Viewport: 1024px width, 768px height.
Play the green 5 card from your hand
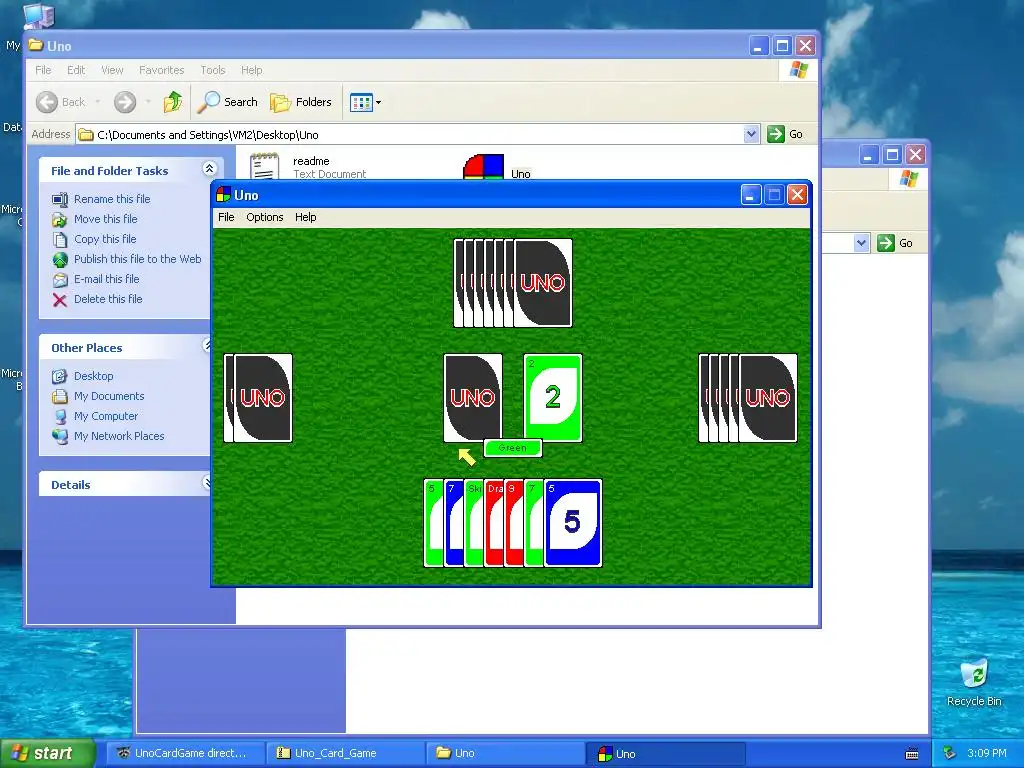click(433, 523)
